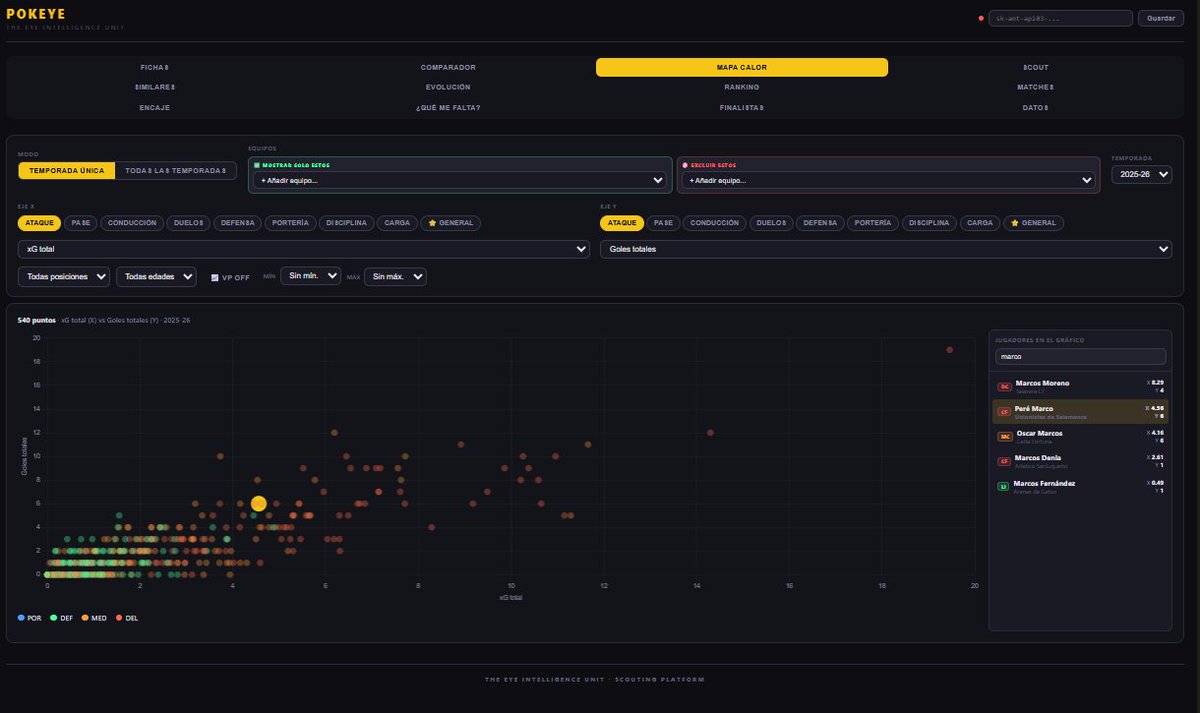
Task: Select DEFENSA category for Eje Y
Action: (820, 223)
